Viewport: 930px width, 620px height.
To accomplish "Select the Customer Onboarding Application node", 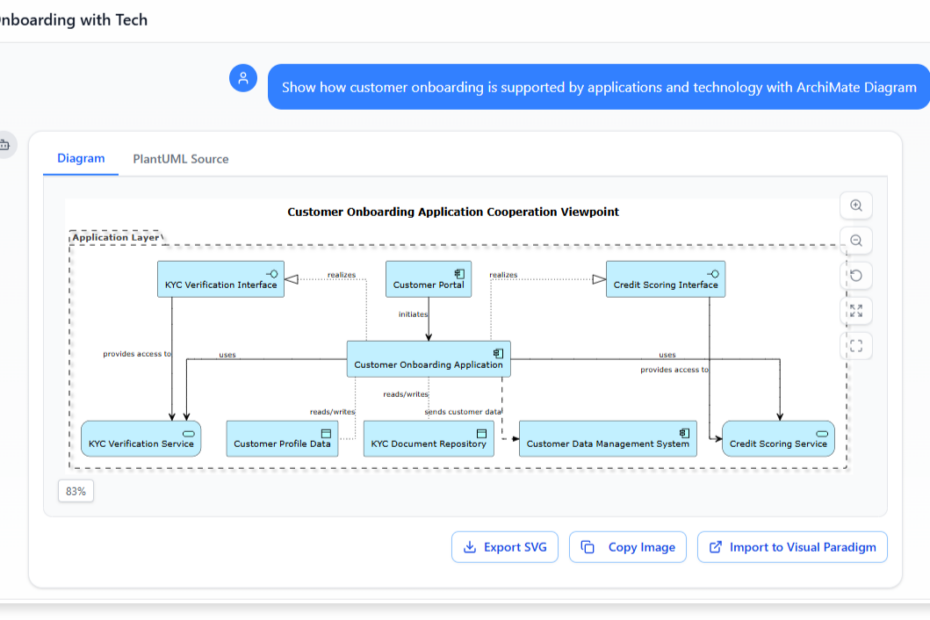I will tap(428, 359).
